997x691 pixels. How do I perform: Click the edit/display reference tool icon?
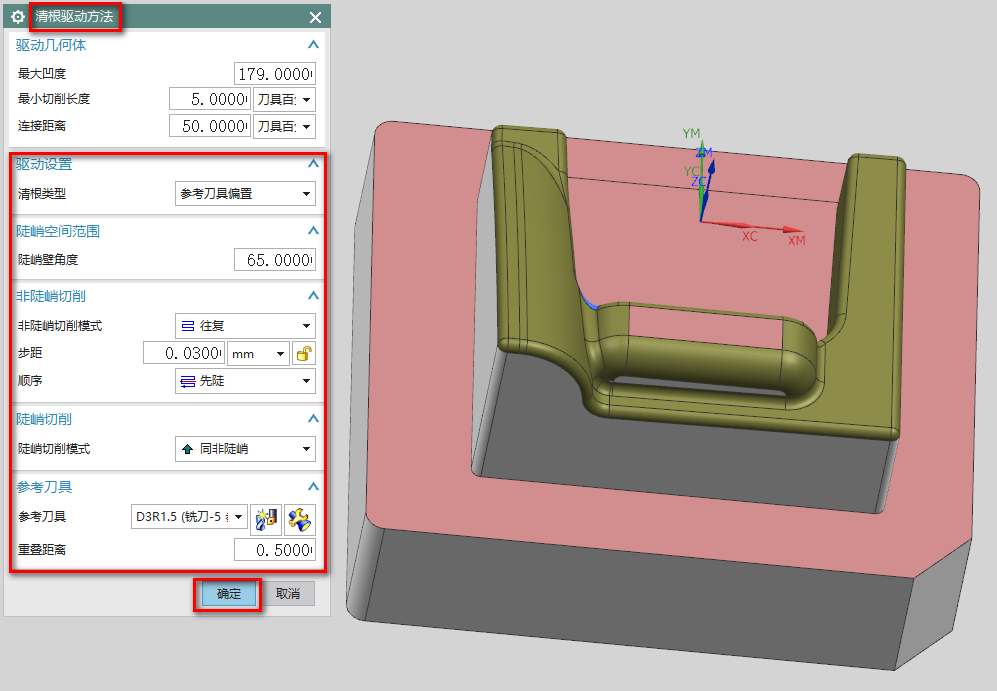coord(299,517)
